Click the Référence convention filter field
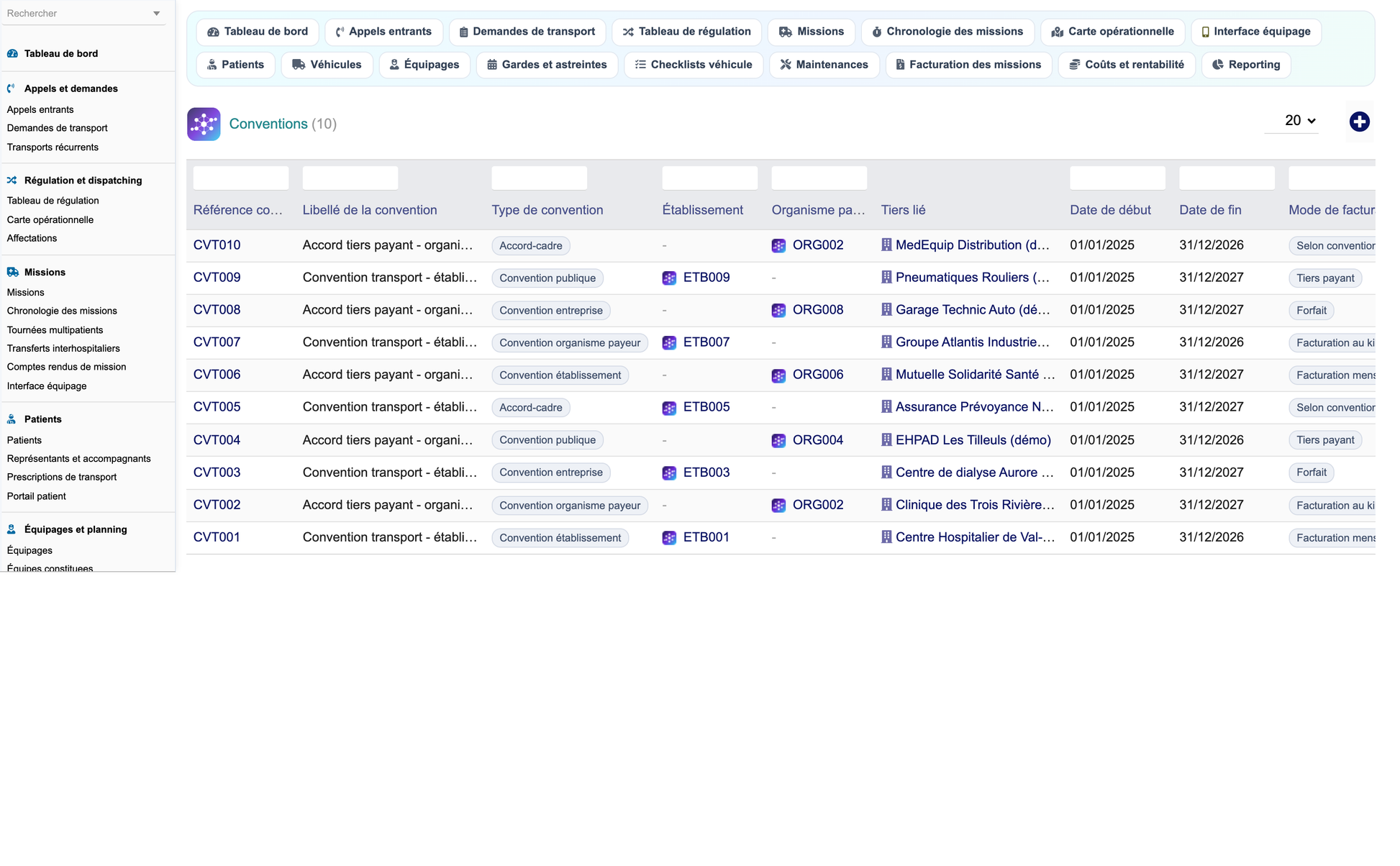The width and height of the screenshot is (1400, 866). [241, 178]
